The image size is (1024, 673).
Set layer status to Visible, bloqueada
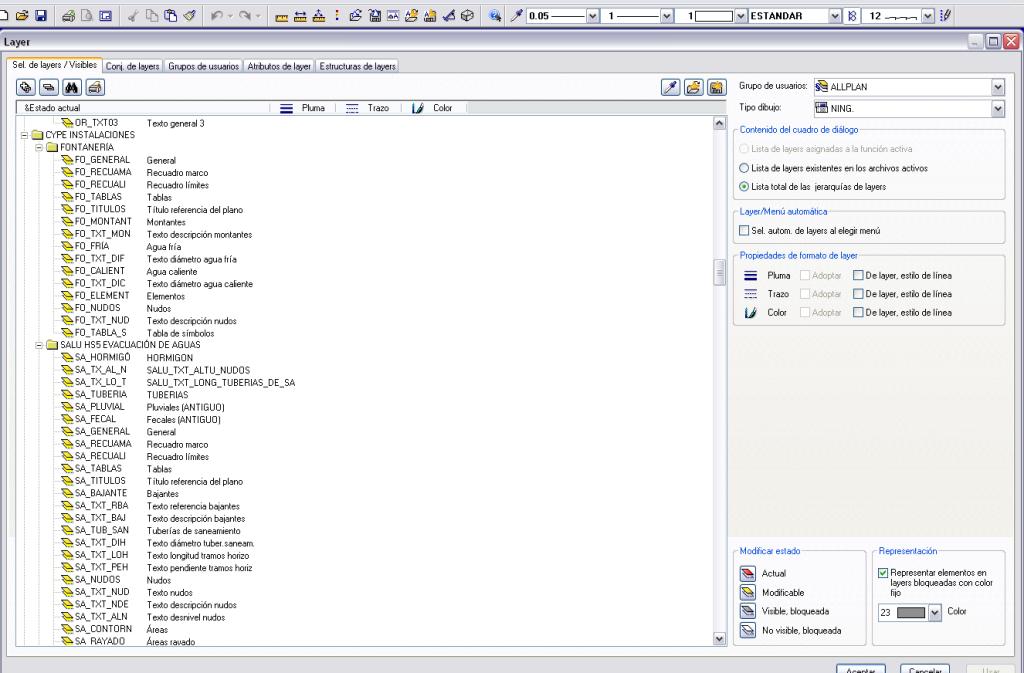tap(748, 611)
